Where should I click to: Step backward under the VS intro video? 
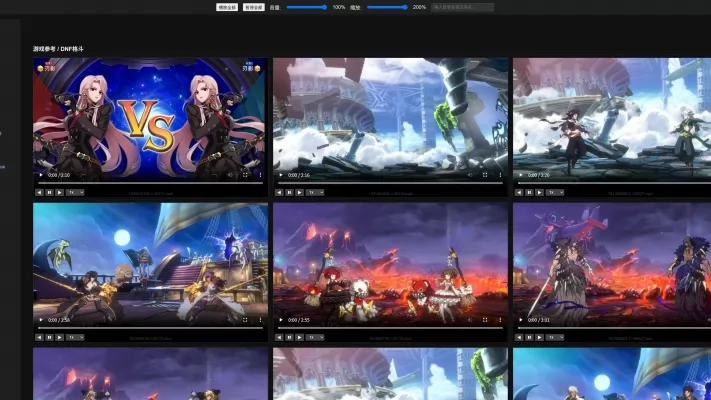39,192
